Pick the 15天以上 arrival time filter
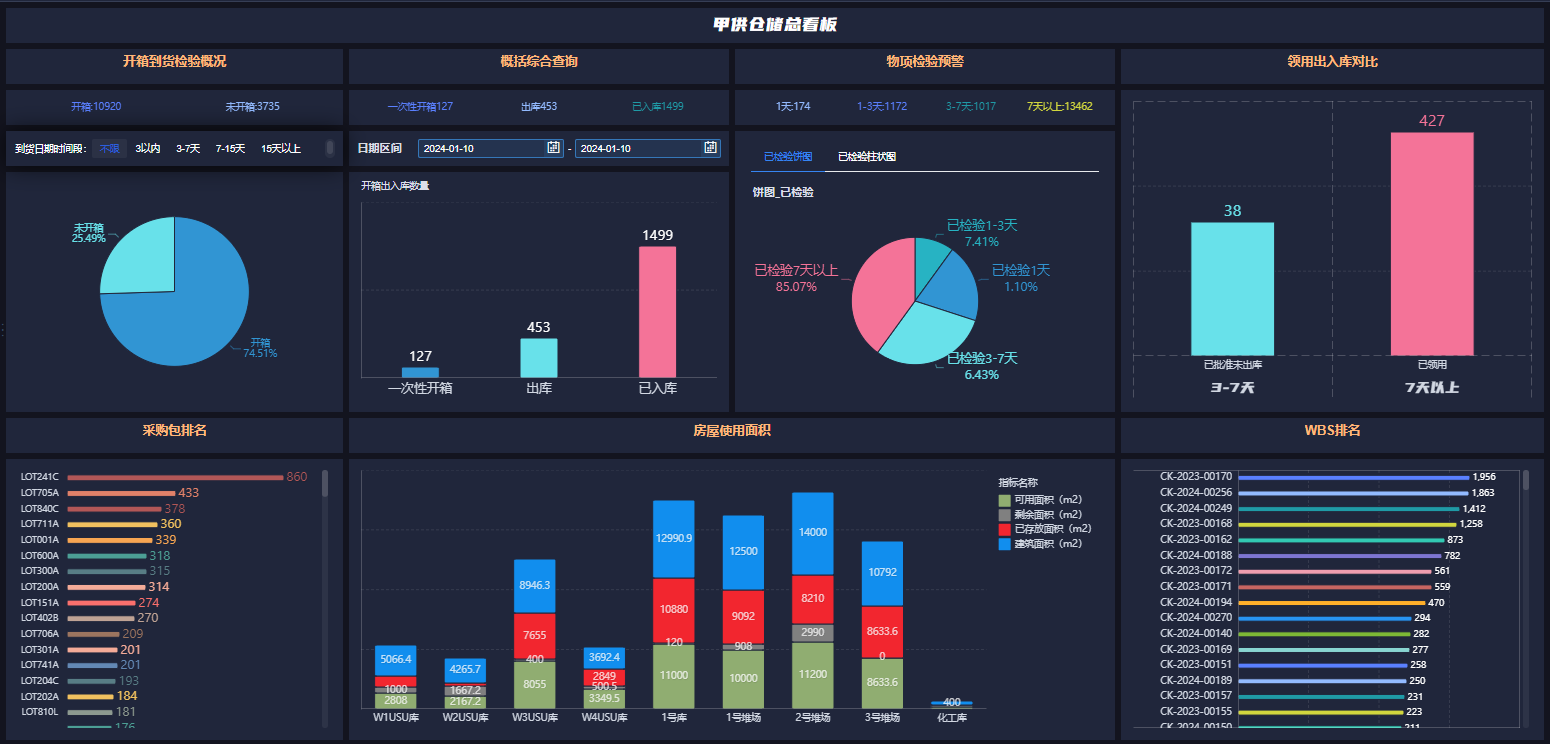1550x744 pixels. [280, 149]
